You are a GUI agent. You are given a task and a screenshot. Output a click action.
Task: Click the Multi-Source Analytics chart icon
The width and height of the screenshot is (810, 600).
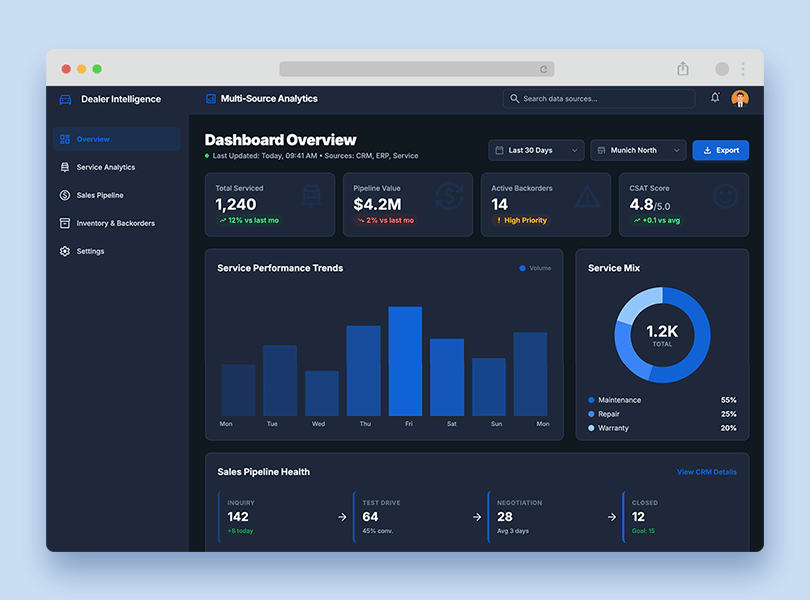click(x=211, y=99)
